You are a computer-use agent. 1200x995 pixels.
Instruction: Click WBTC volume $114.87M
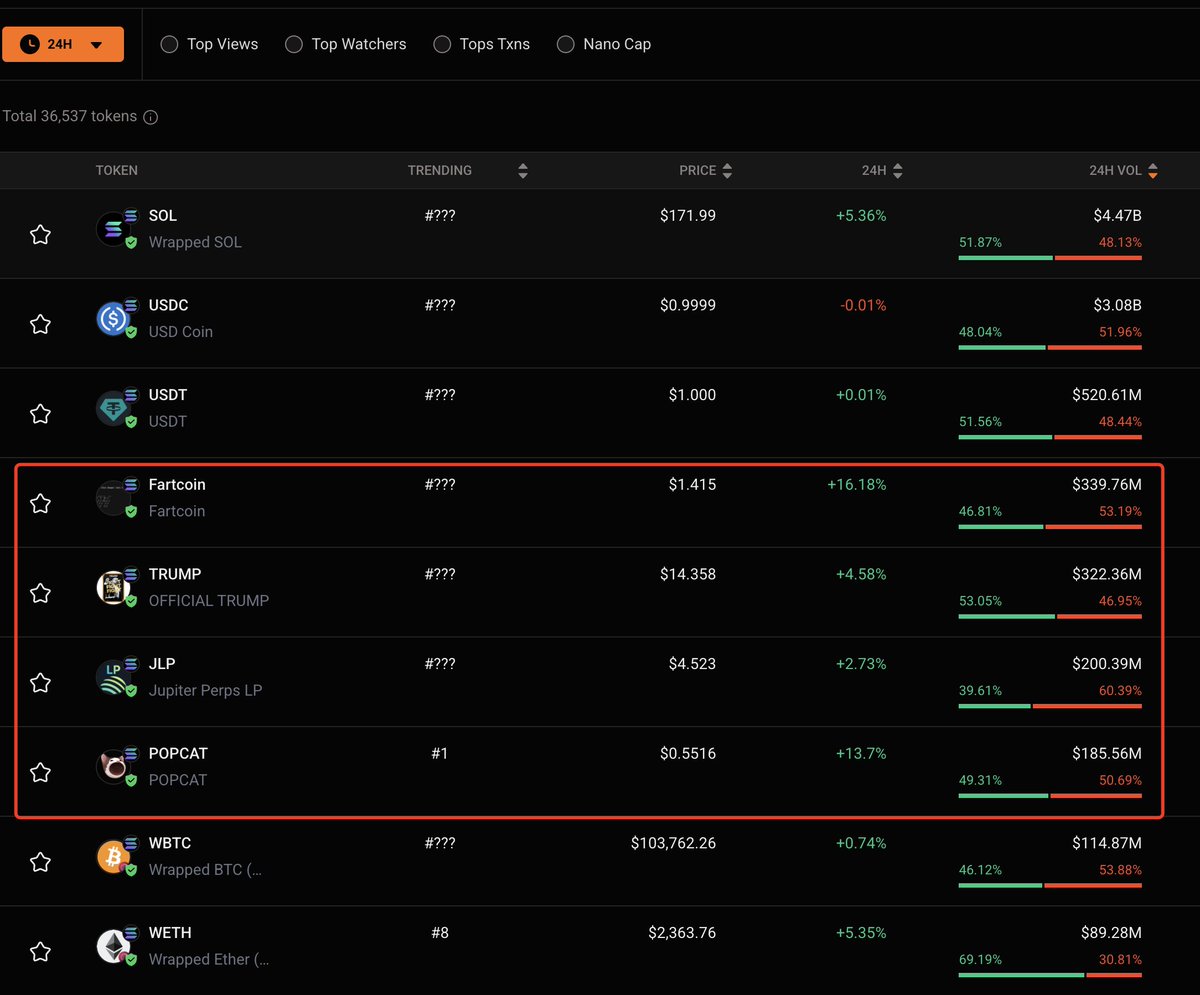(1107, 843)
